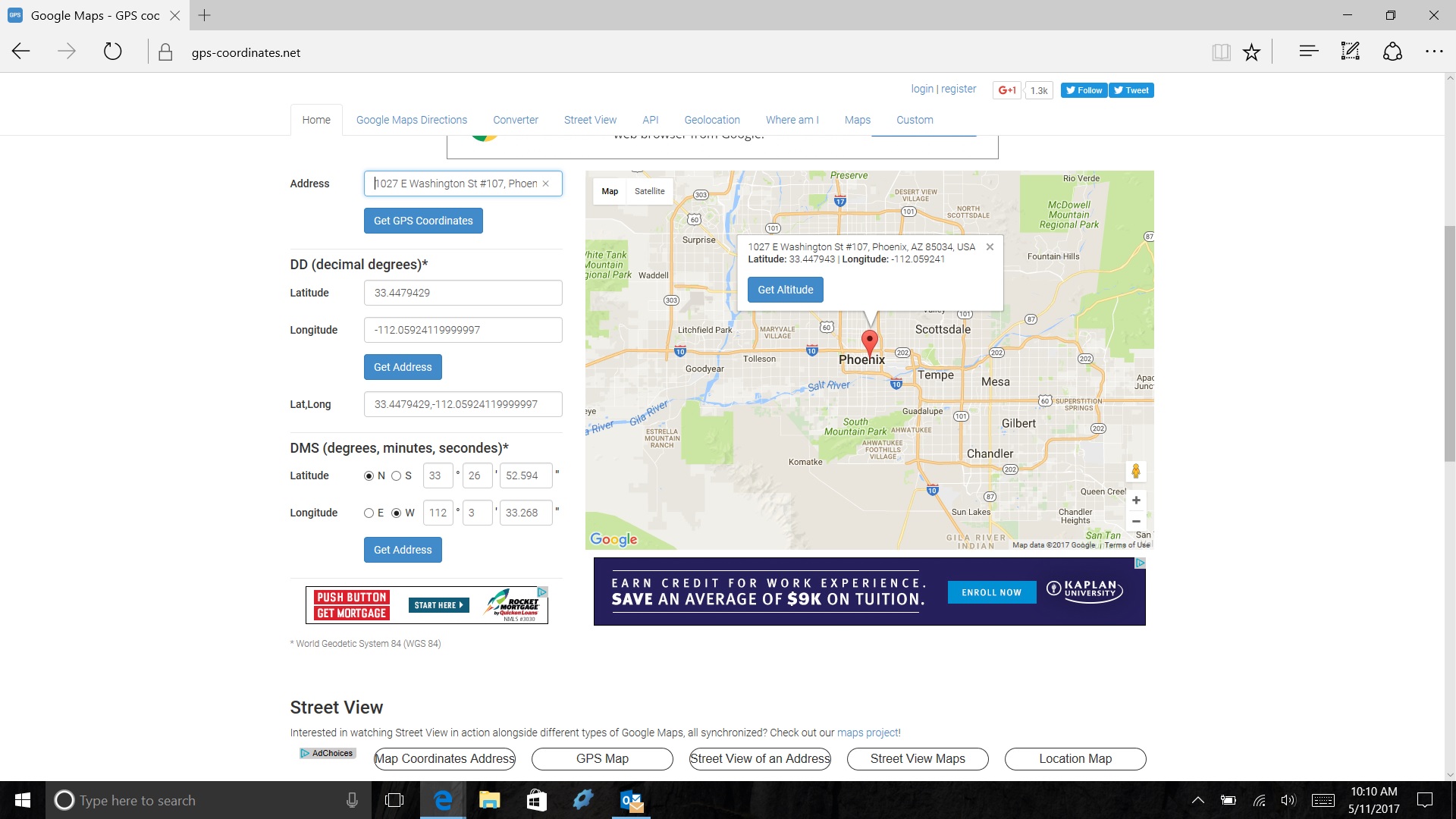Viewport: 1456px width, 819px height.
Task: Open a new browser tab
Action: (204, 15)
